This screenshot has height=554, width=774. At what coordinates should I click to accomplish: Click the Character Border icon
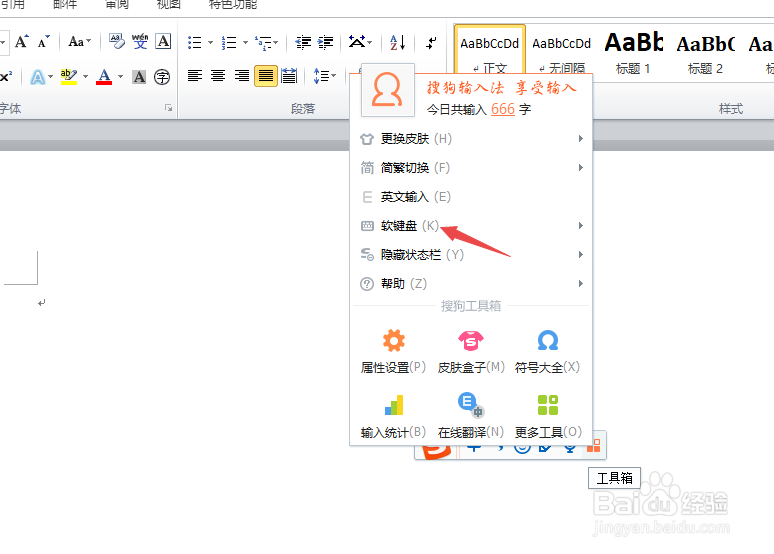tap(163, 41)
